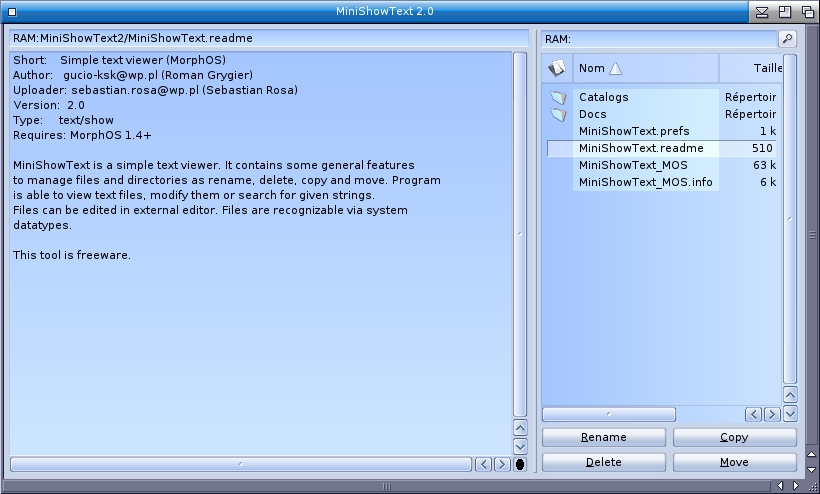
Task: Click the Docs folder icon
Action: point(558,114)
